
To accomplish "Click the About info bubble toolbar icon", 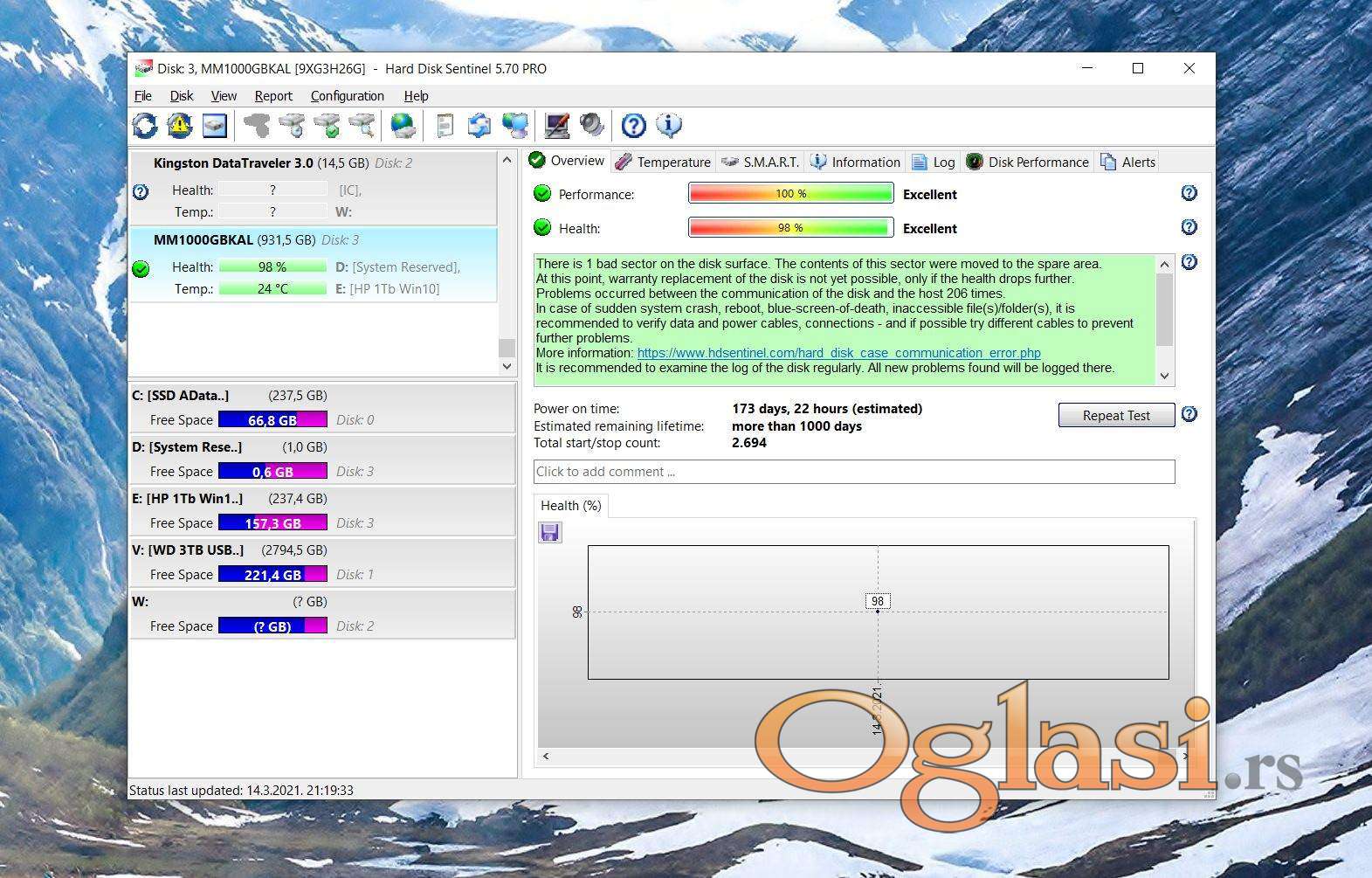I will coord(669,126).
